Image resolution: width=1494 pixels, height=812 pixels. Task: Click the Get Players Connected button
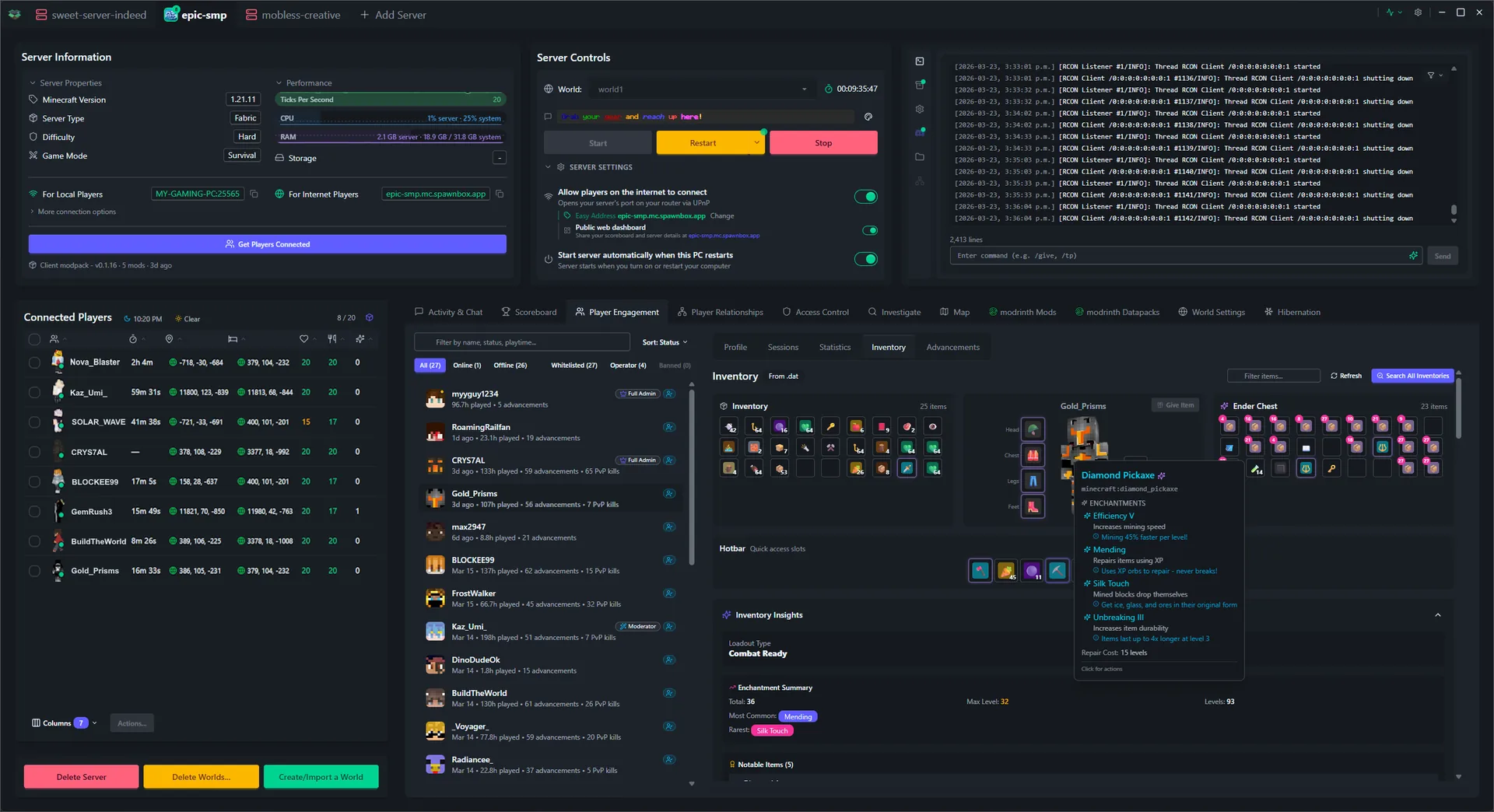(267, 243)
